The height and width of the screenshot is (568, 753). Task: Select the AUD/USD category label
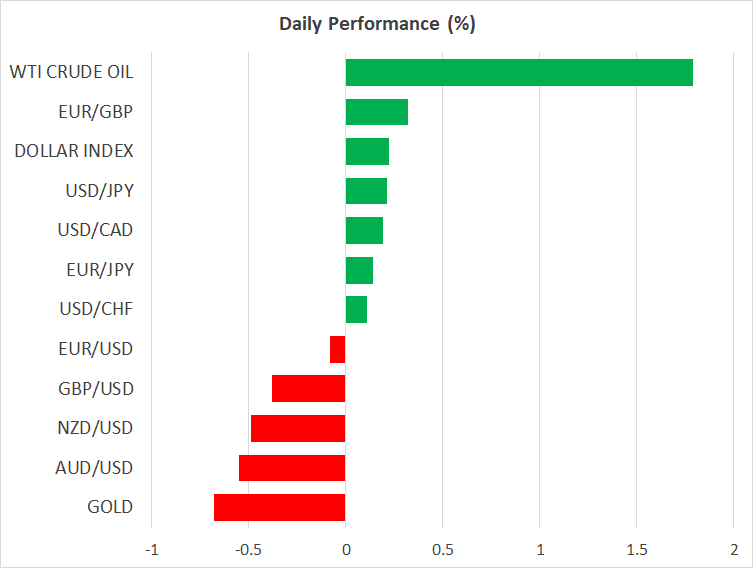(x=94, y=468)
